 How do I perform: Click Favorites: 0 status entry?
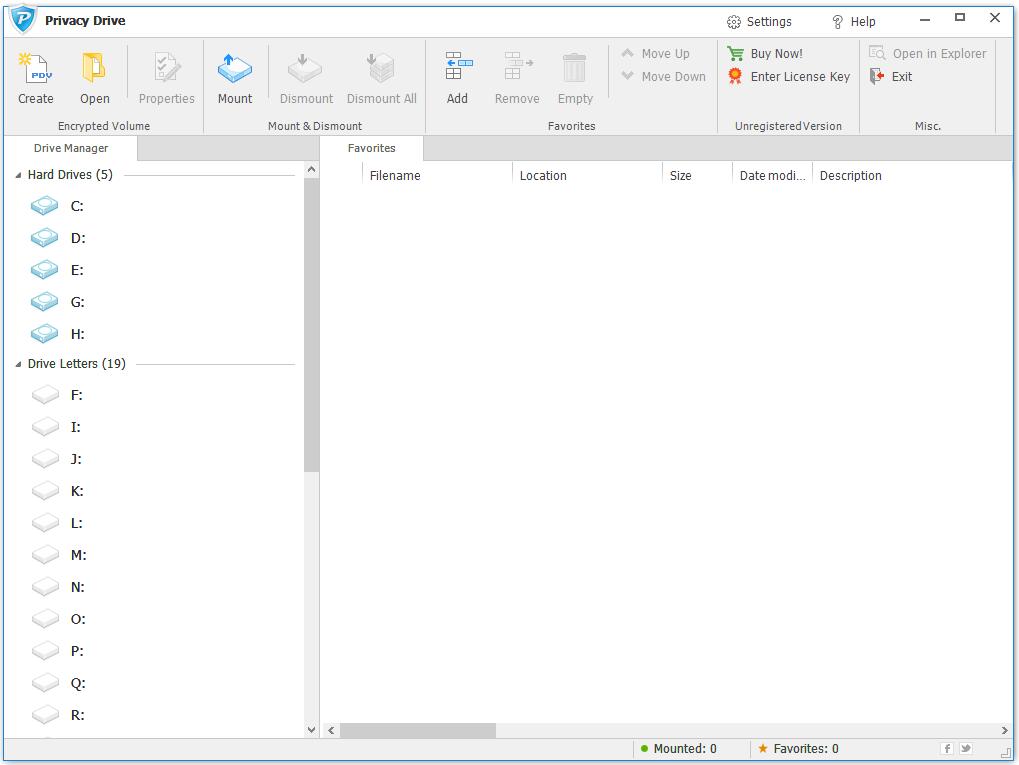[x=798, y=749]
